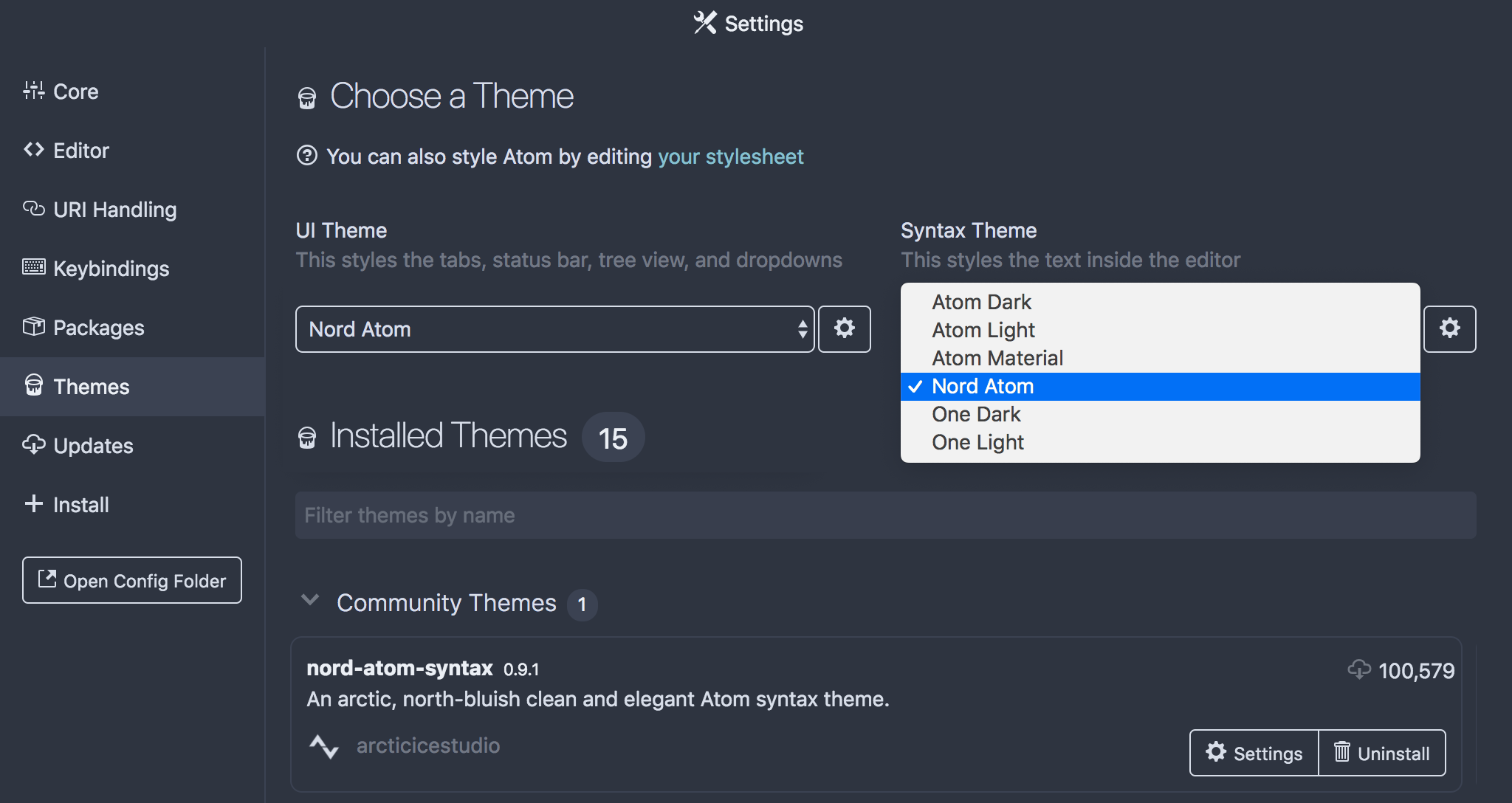The width and height of the screenshot is (1512, 803).
Task: Open nord-atom-syntax package Settings
Action: point(1254,753)
